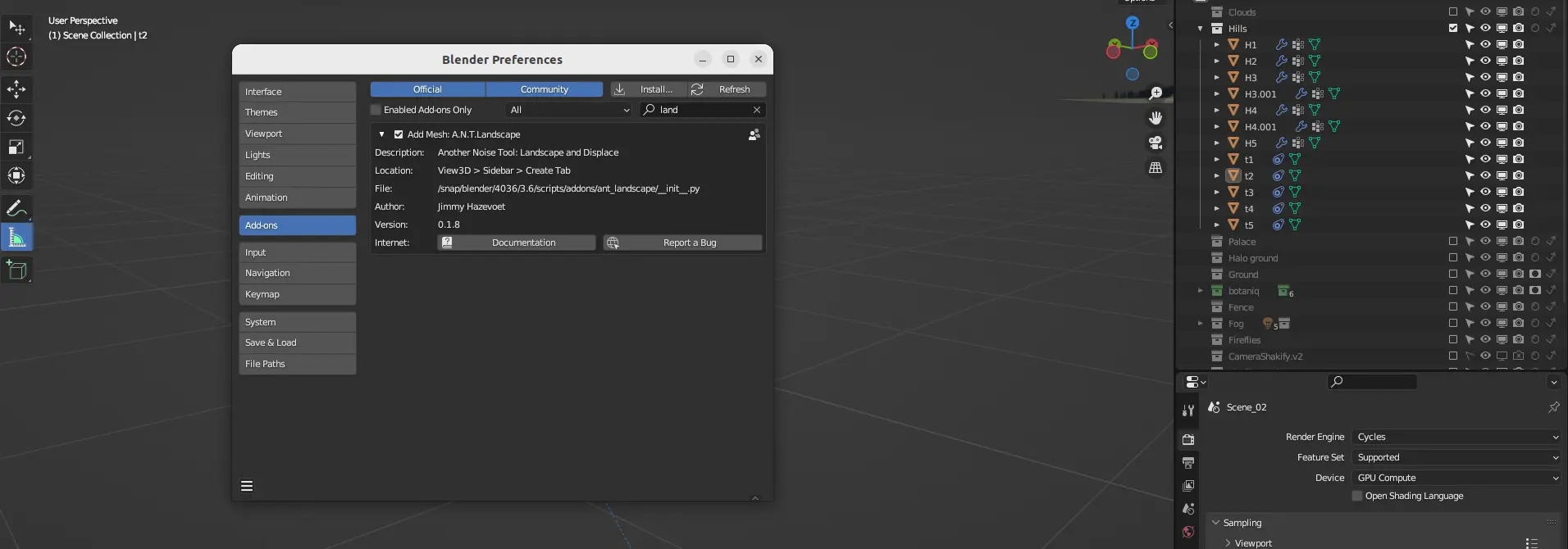Enable the Clouds collection checkbox

click(1453, 11)
